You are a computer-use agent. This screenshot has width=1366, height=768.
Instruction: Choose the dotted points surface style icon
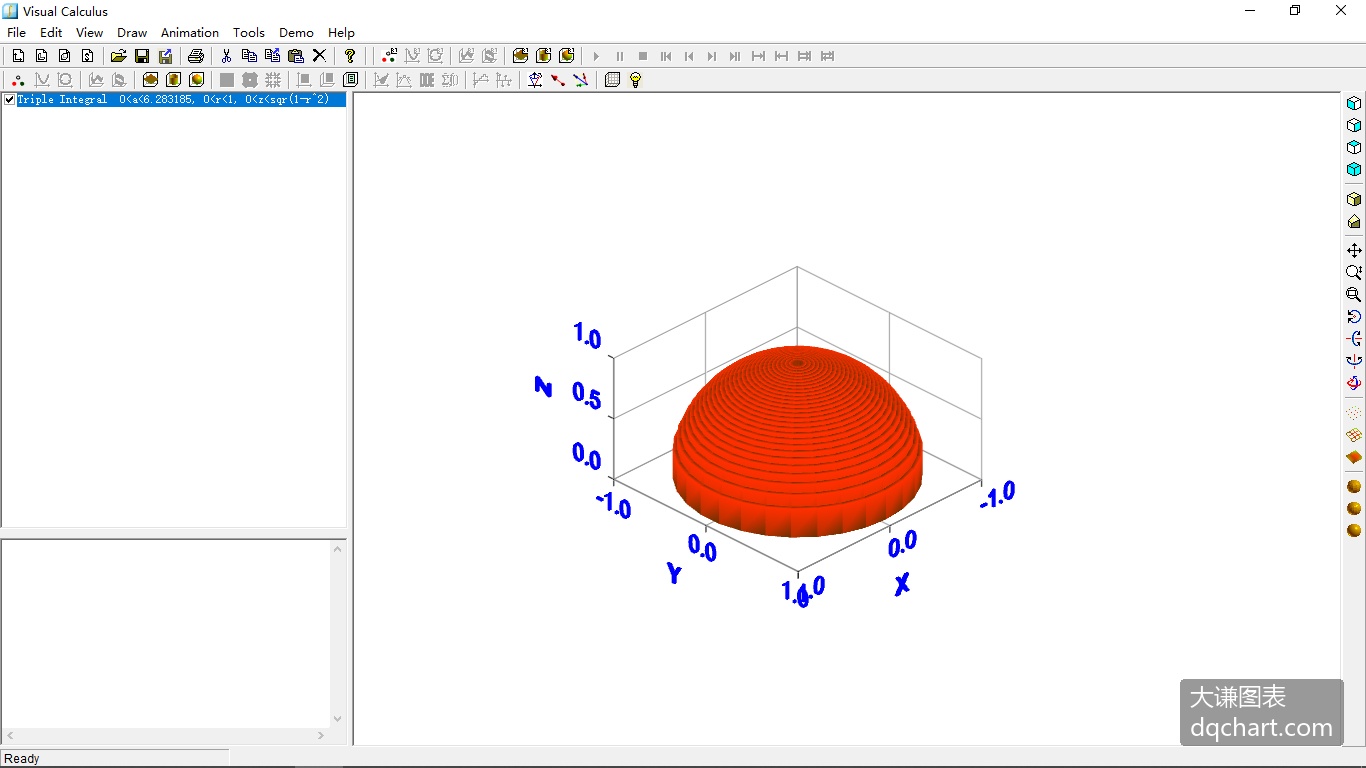click(1354, 413)
